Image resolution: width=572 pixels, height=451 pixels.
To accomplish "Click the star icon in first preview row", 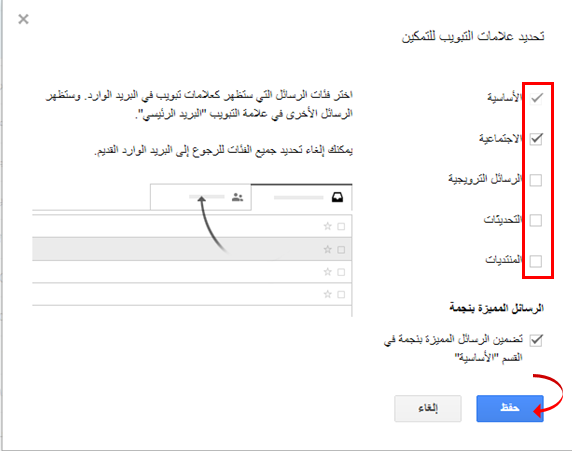I will coord(328,226).
